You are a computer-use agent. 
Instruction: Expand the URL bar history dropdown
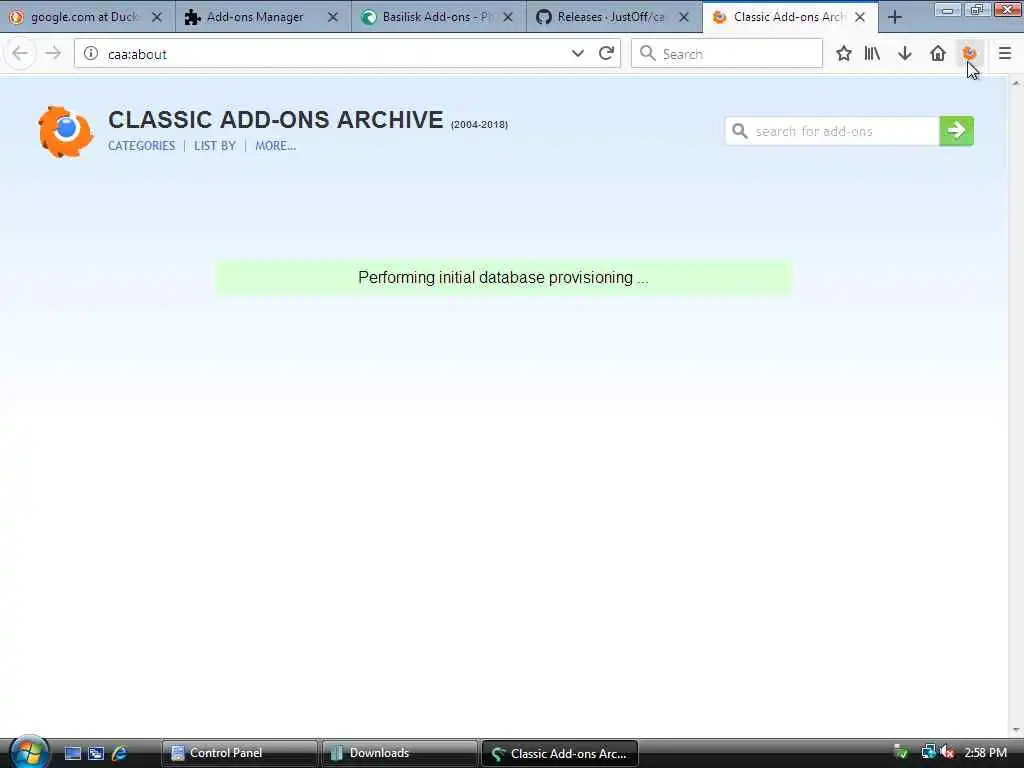[x=577, y=54]
